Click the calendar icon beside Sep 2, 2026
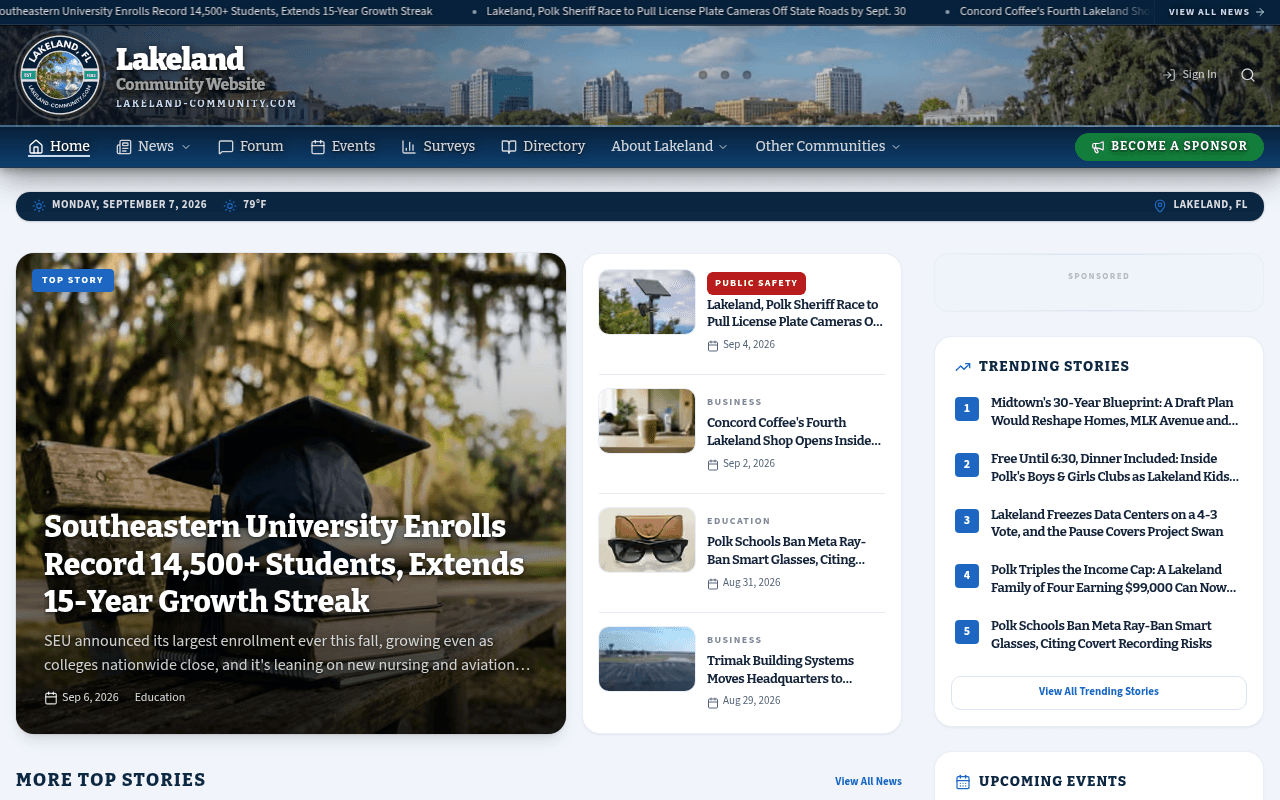This screenshot has width=1280, height=800. coord(713,465)
